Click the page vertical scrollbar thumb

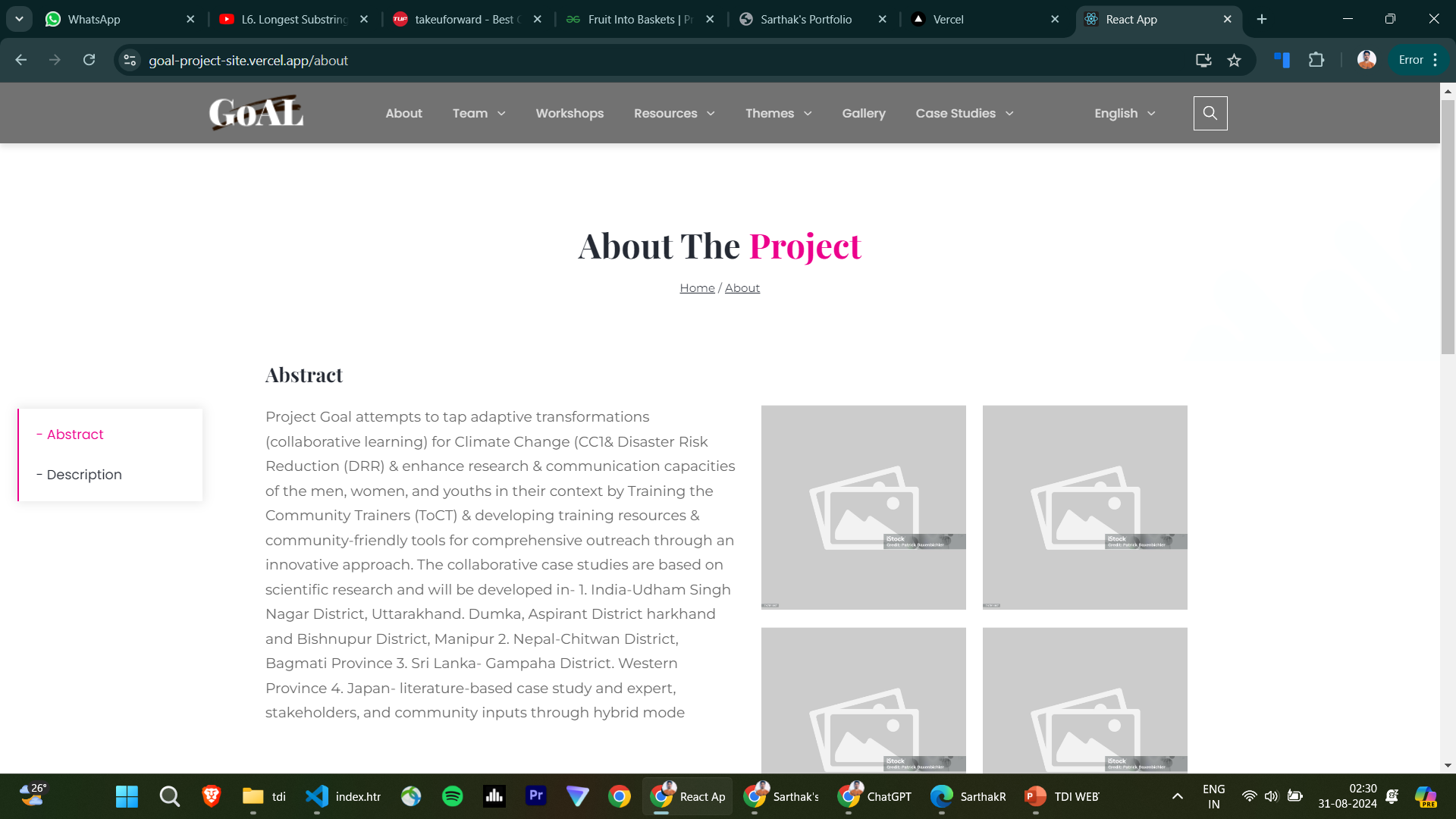pos(1448,227)
